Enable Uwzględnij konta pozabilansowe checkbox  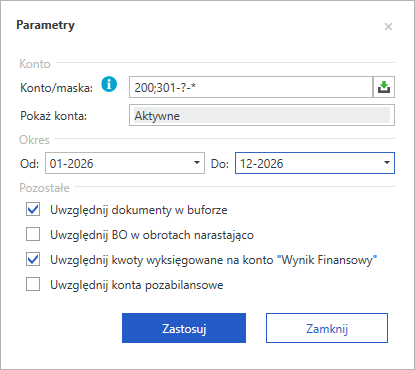[x=33, y=284]
